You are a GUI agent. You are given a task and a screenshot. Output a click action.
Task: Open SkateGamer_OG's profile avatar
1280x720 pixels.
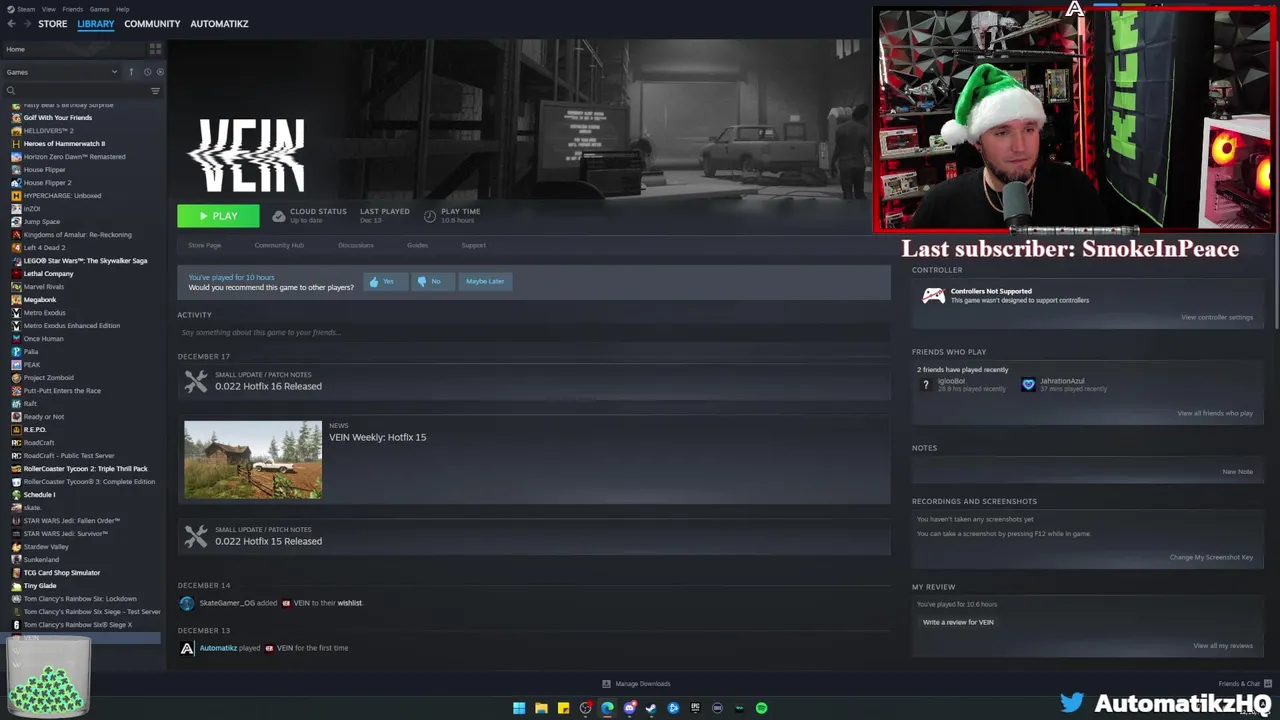pyautogui.click(x=187, y=603)
